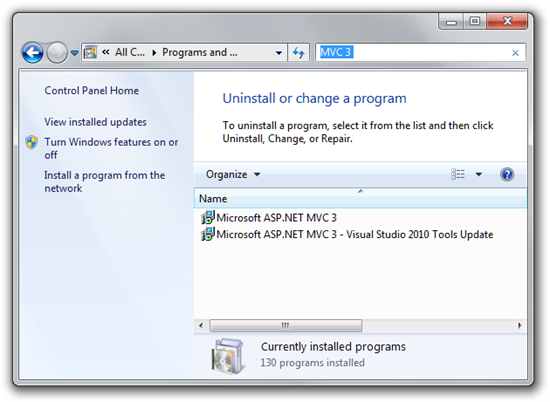Click the '130 programs installed' status text
The width and height of the screenshot is (550, 402).
(313, 362)
